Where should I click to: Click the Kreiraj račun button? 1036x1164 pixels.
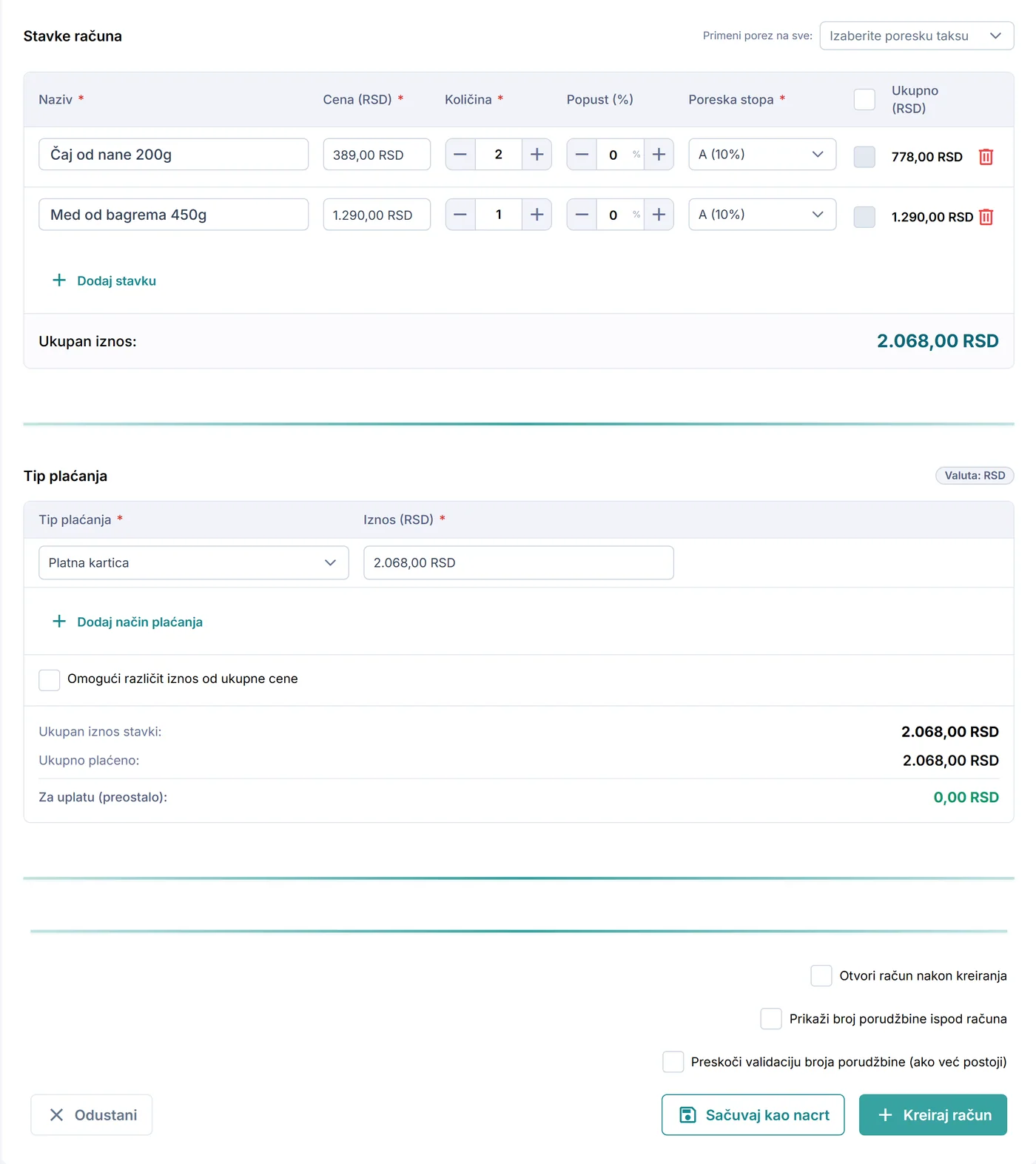[932, 1114]
